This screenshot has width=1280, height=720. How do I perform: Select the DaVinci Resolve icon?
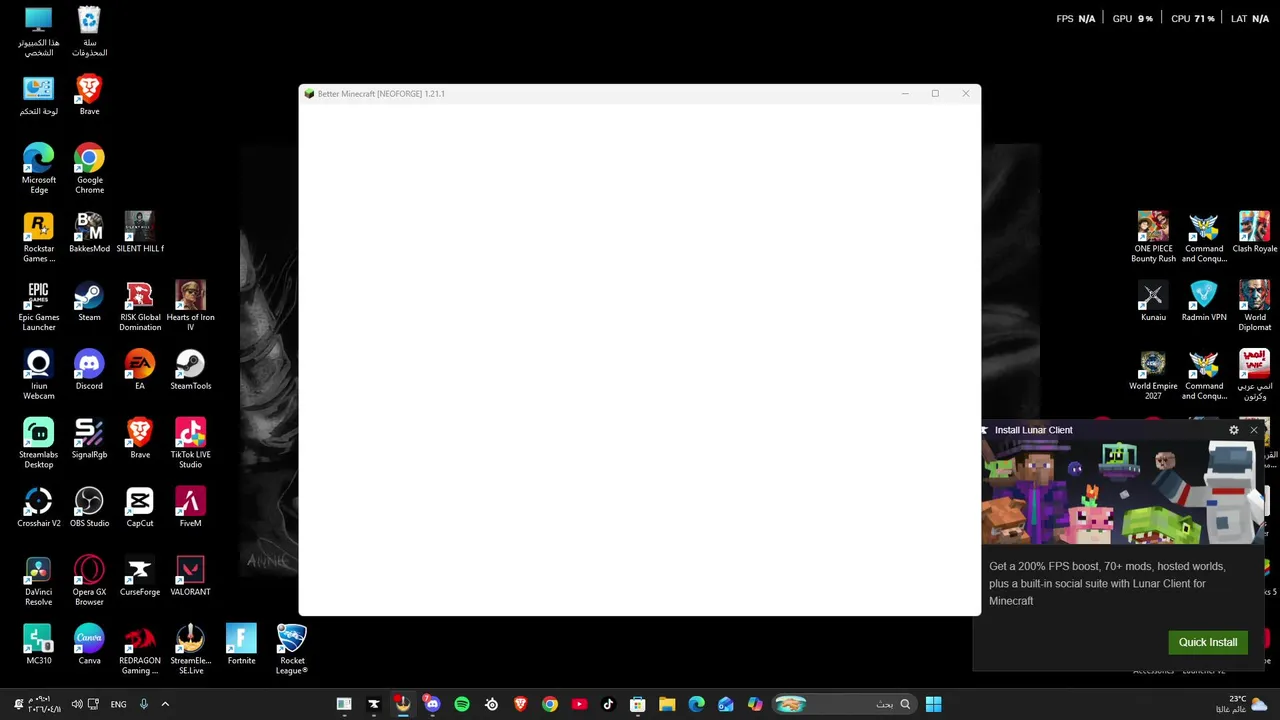coord(39,581)
